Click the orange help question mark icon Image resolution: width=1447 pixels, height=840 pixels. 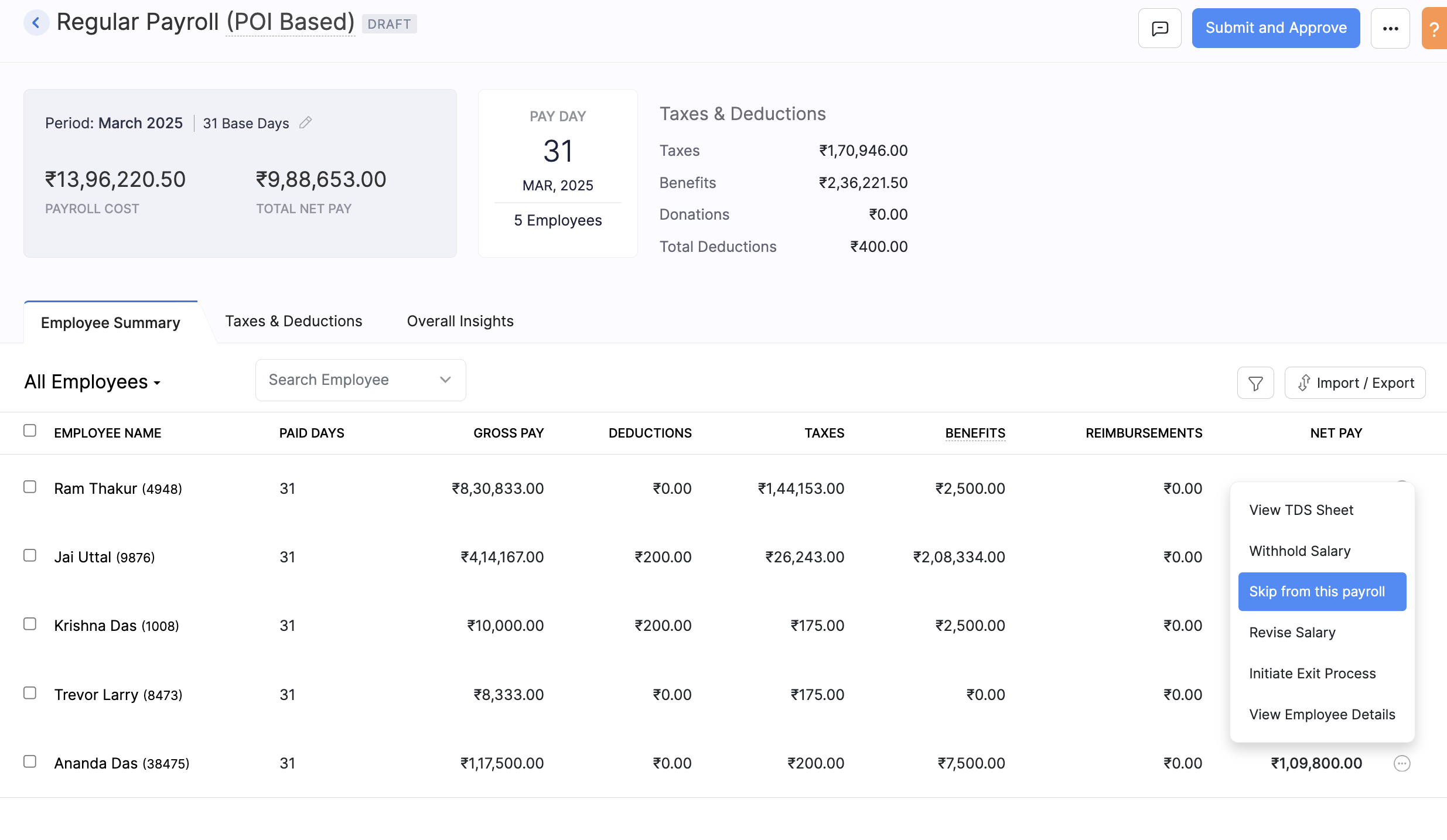[x=1434, y=28]
